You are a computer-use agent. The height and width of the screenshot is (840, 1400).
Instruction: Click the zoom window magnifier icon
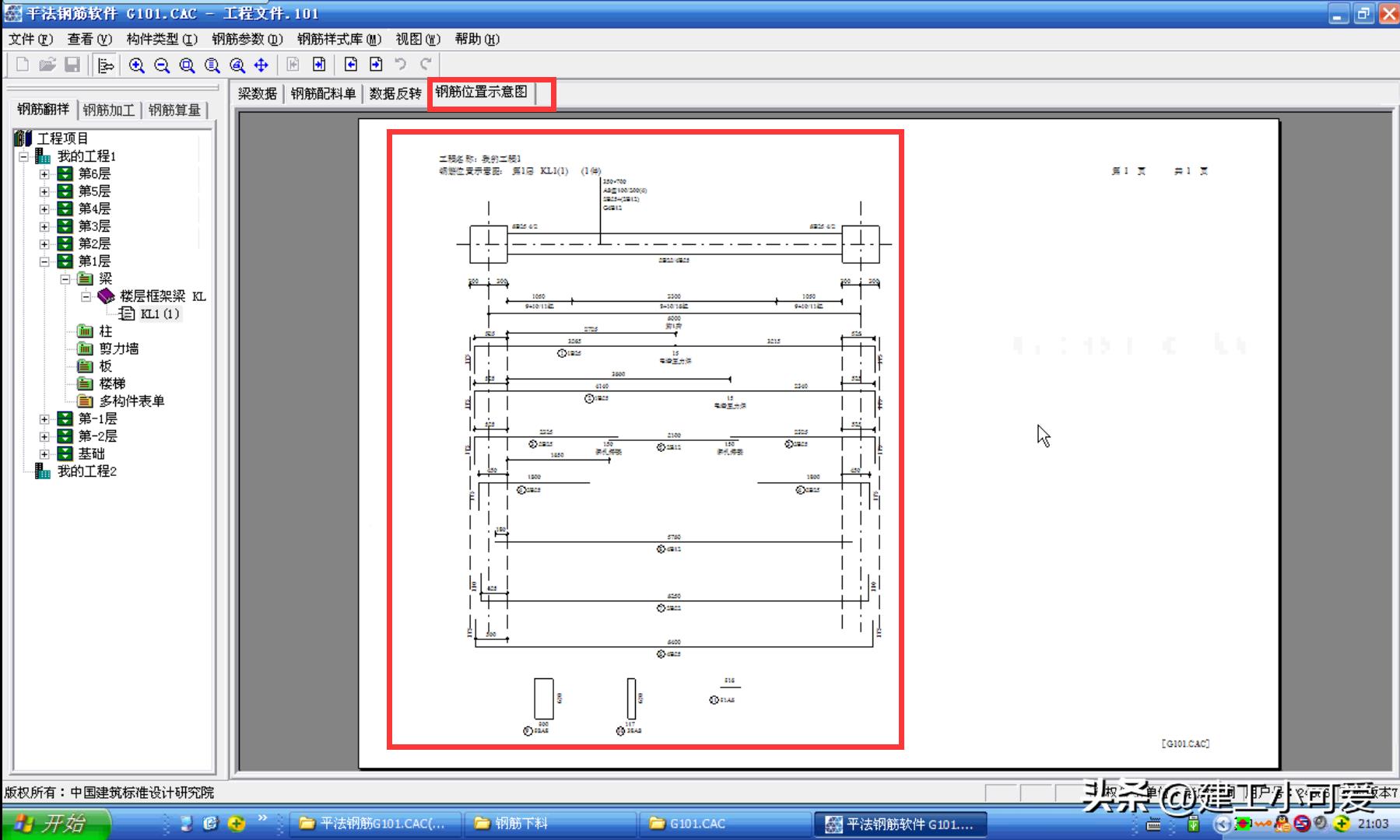tap(187, 65)
